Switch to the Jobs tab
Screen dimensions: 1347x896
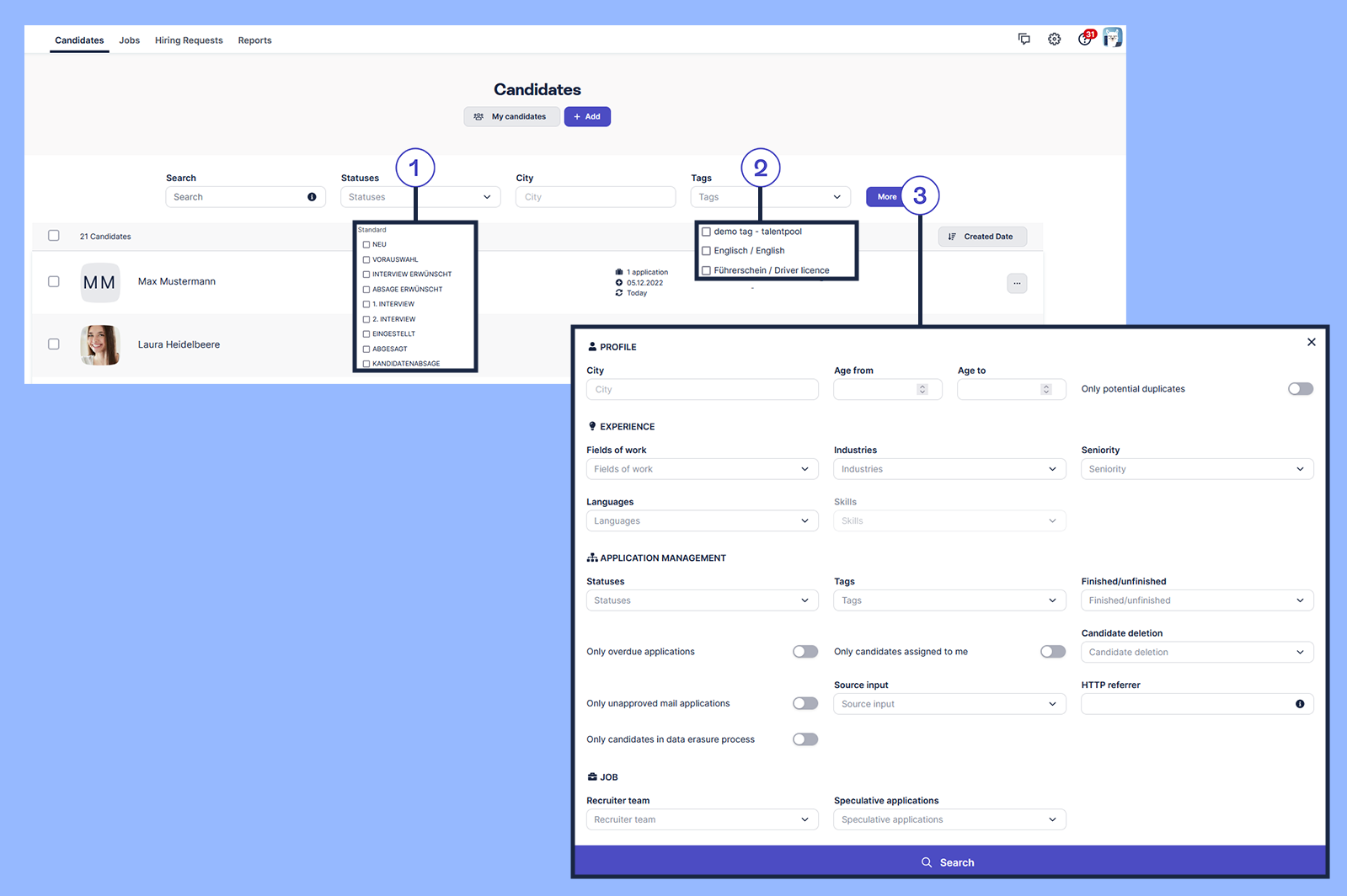point(129,40)
